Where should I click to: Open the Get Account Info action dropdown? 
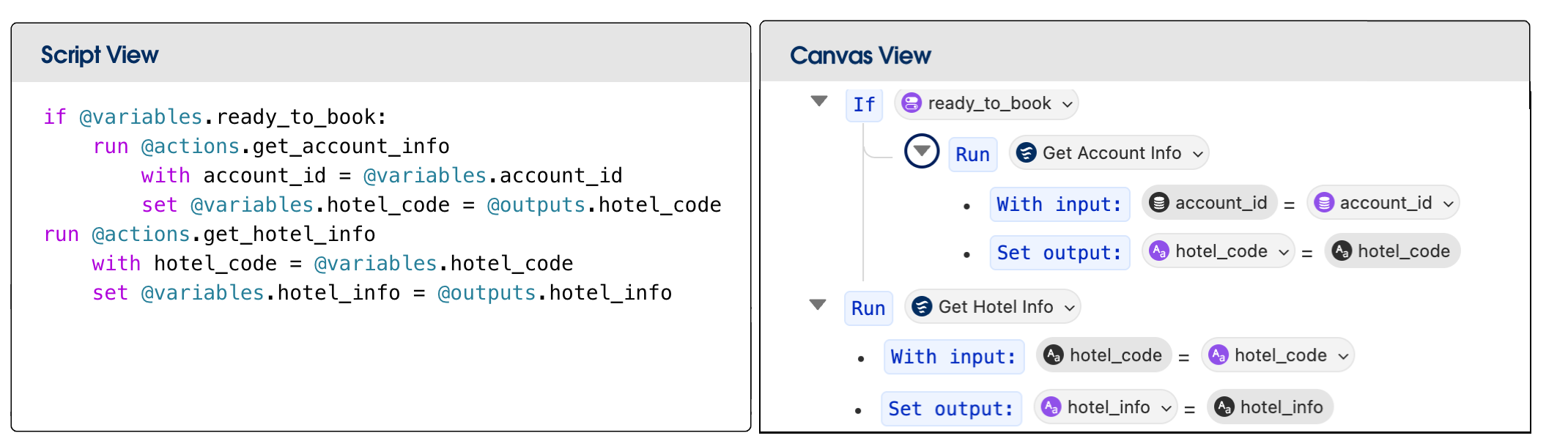tap(1198, 154)
